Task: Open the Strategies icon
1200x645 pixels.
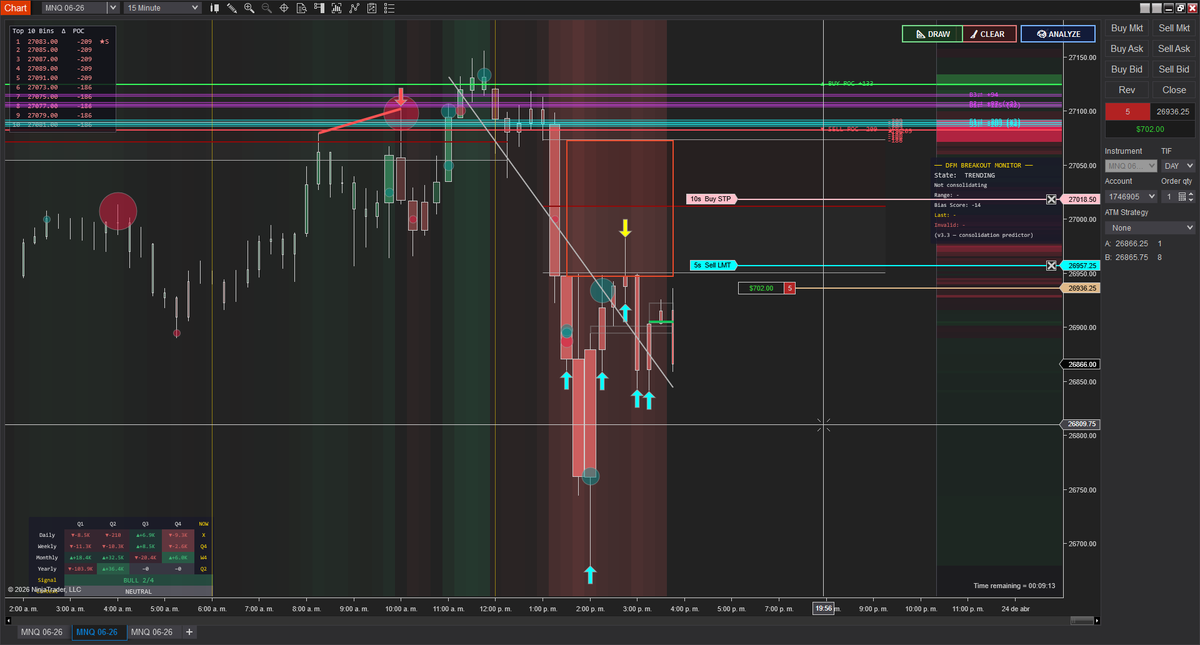Action: coord(372,8)
